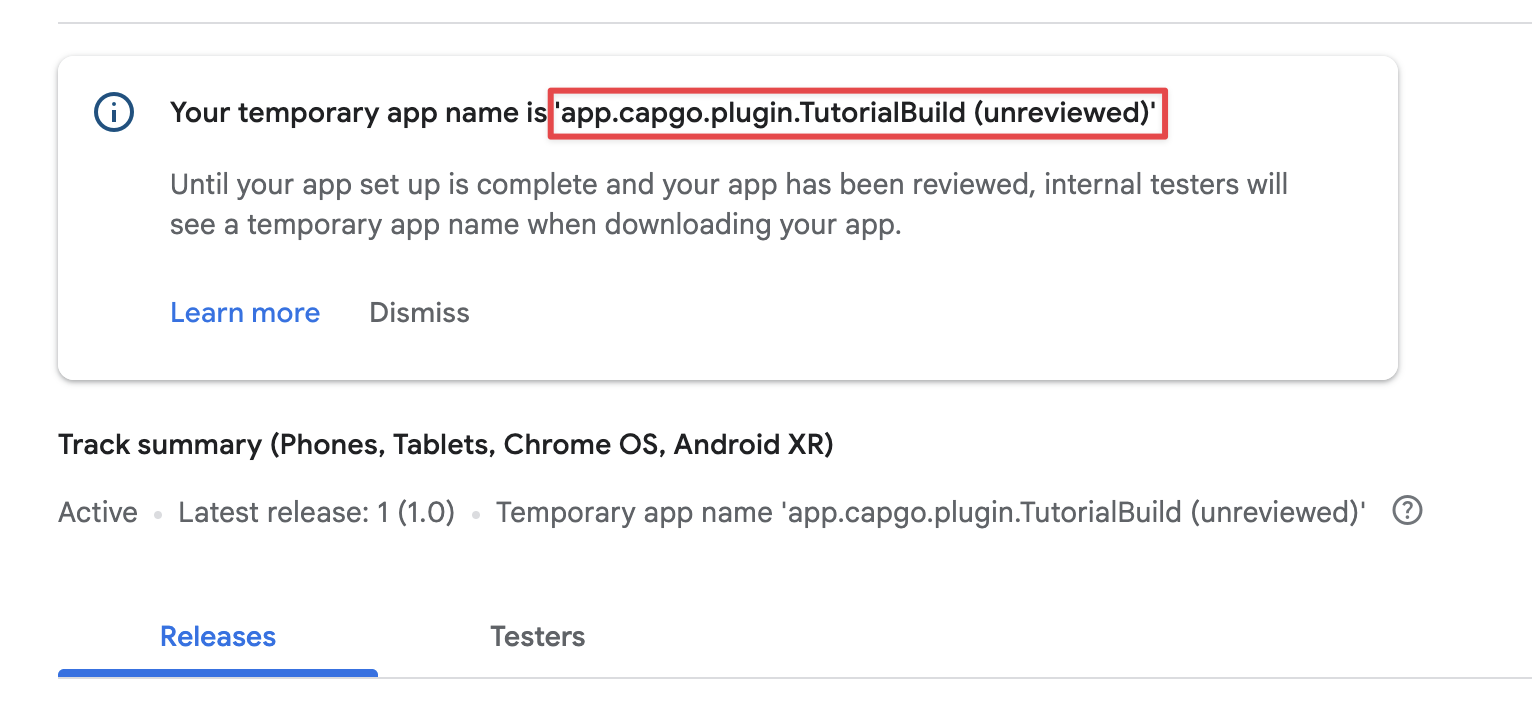Select the 'Active' status label
Viewport: 1532px width, 712px height.
(97, 511)
